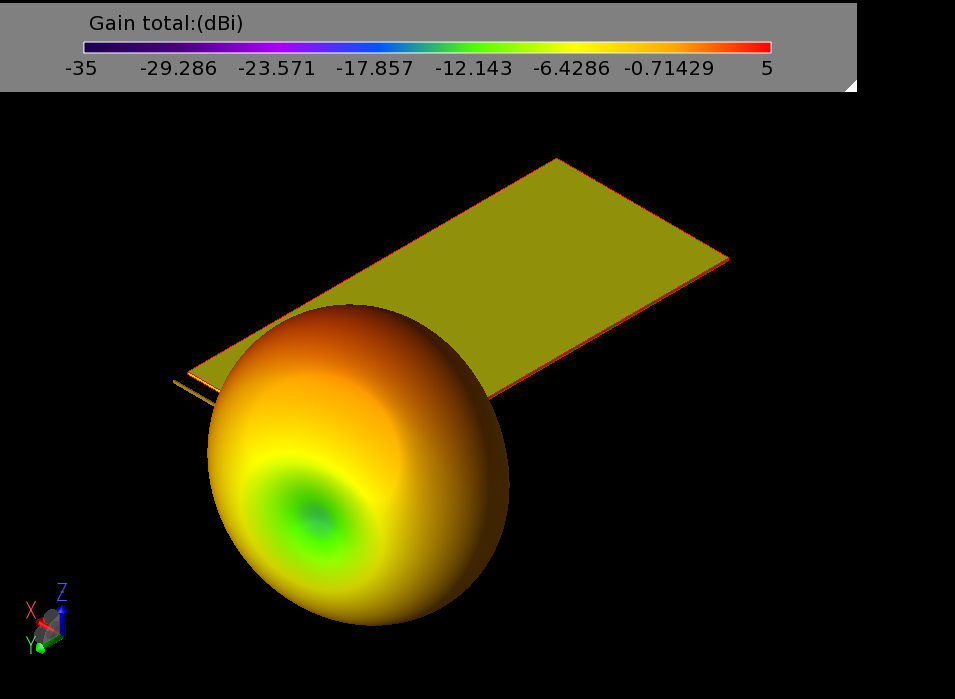Screen dimensions: 955x699
Task: Click the green null on radiation pattern
Action: tap(316, 517)
